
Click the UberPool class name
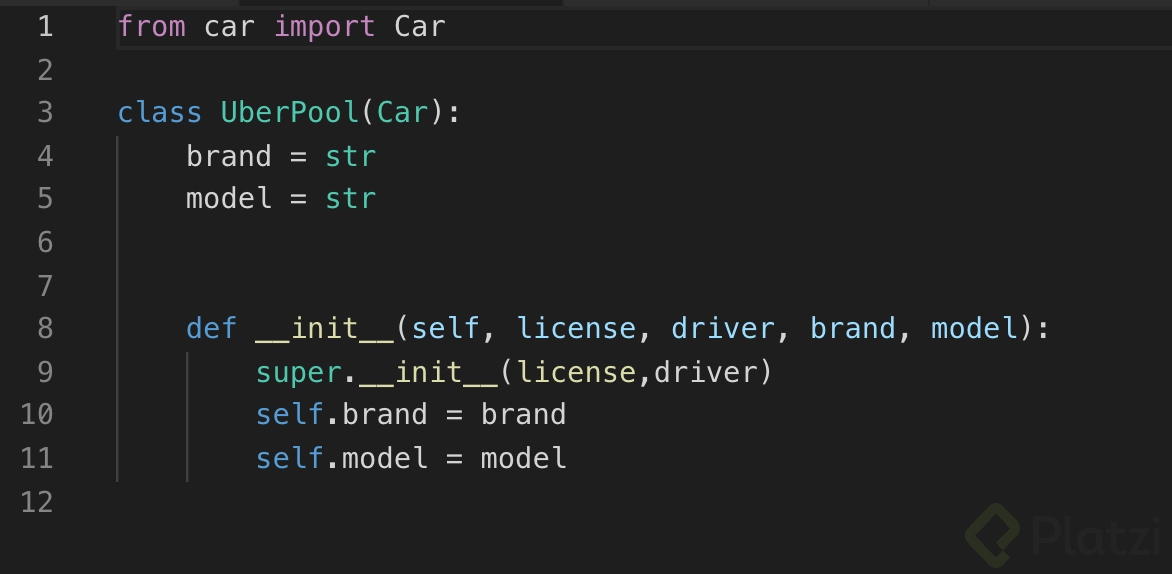point(290,113)
